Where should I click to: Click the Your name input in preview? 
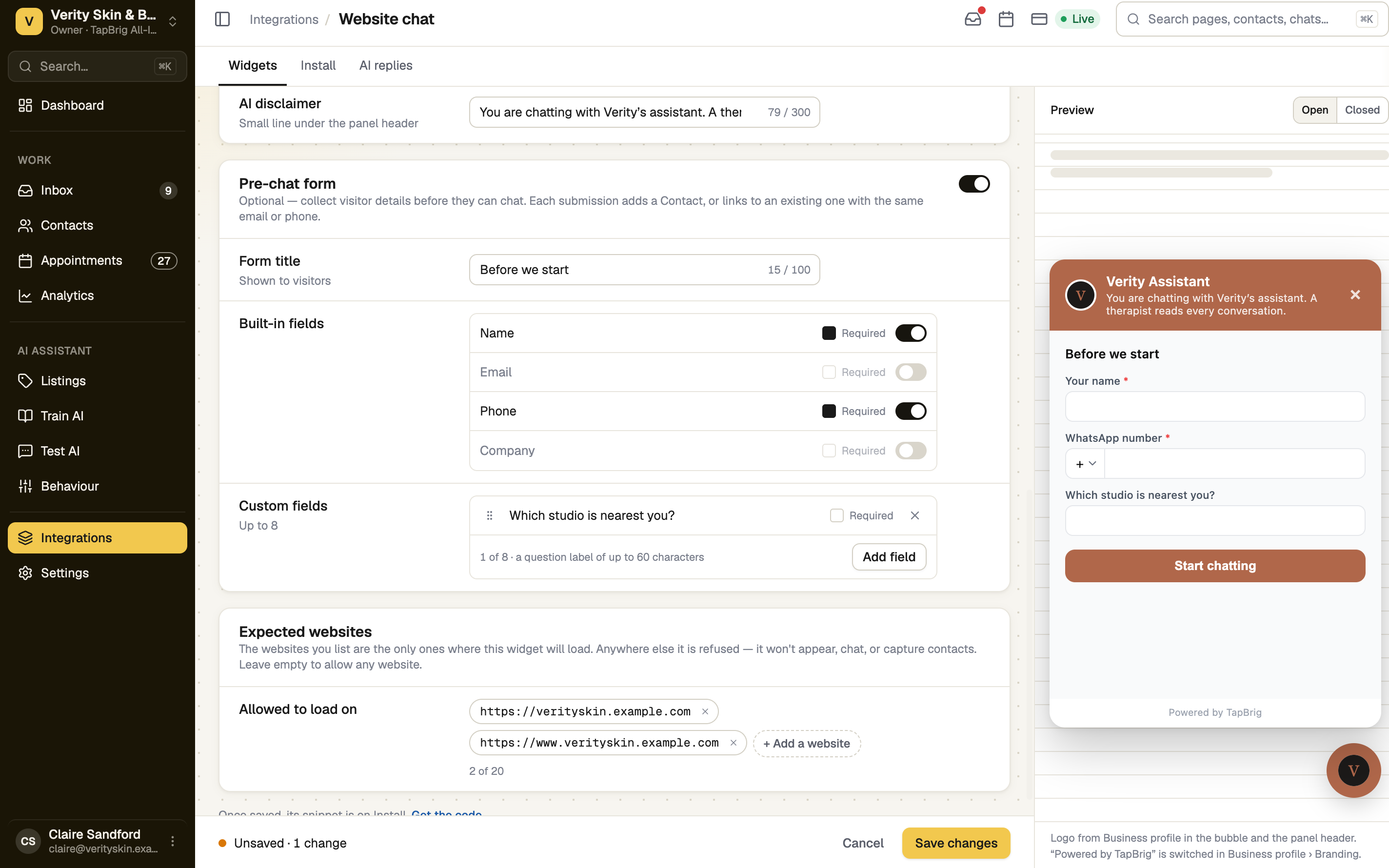(x=1214, y=406)
